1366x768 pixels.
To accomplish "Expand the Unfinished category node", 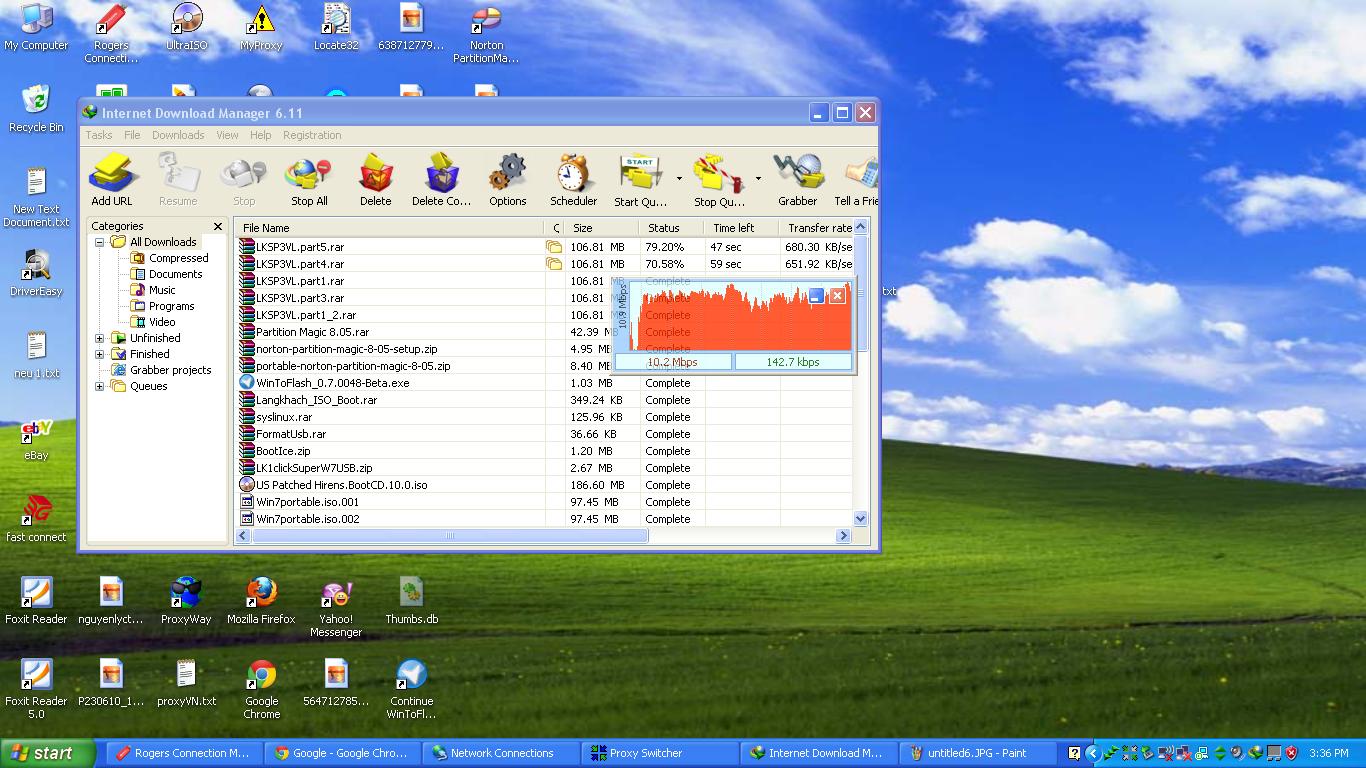I will coord(100,338).
